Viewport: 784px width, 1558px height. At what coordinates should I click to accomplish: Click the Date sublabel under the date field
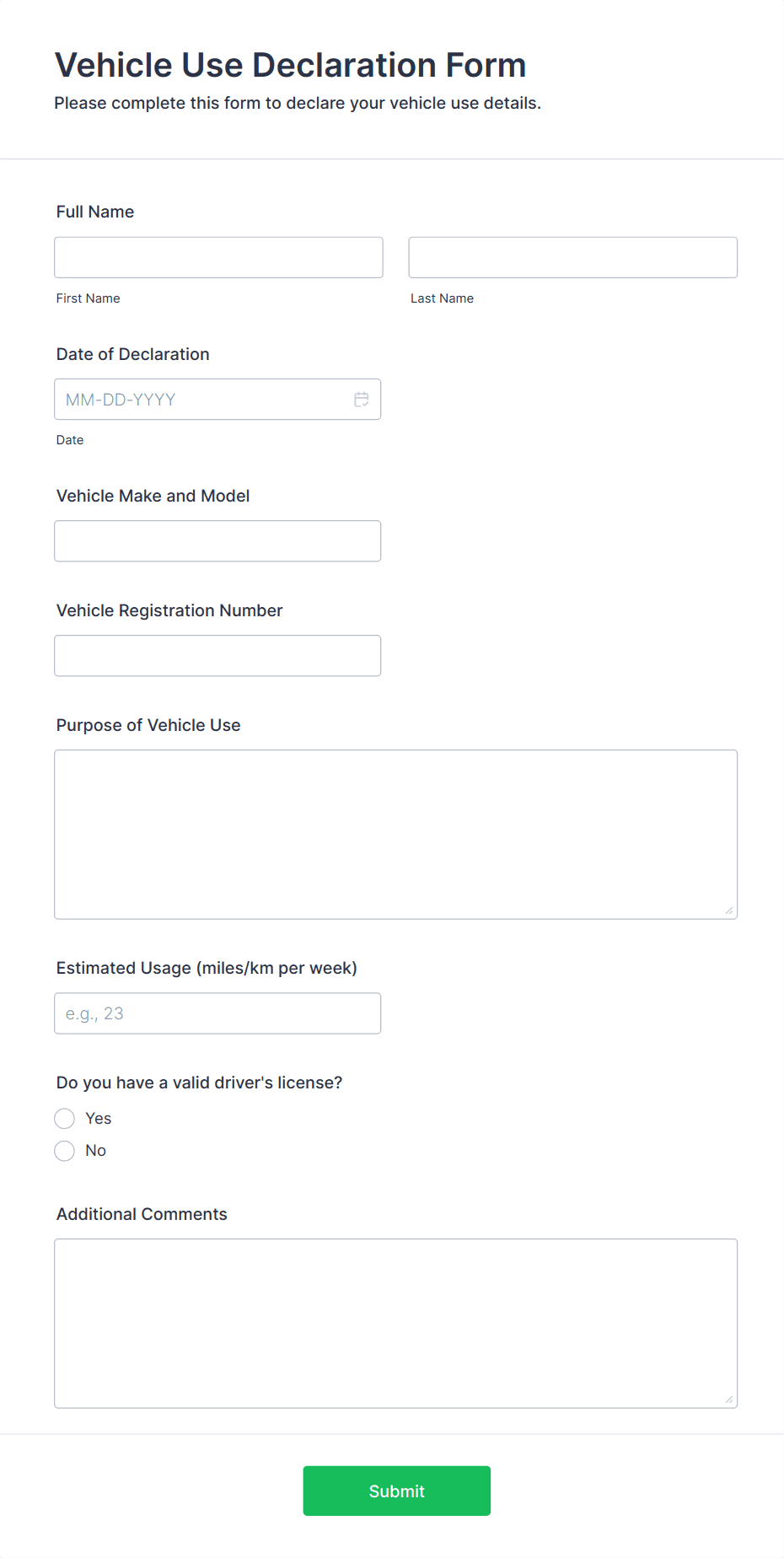[70, 439]
